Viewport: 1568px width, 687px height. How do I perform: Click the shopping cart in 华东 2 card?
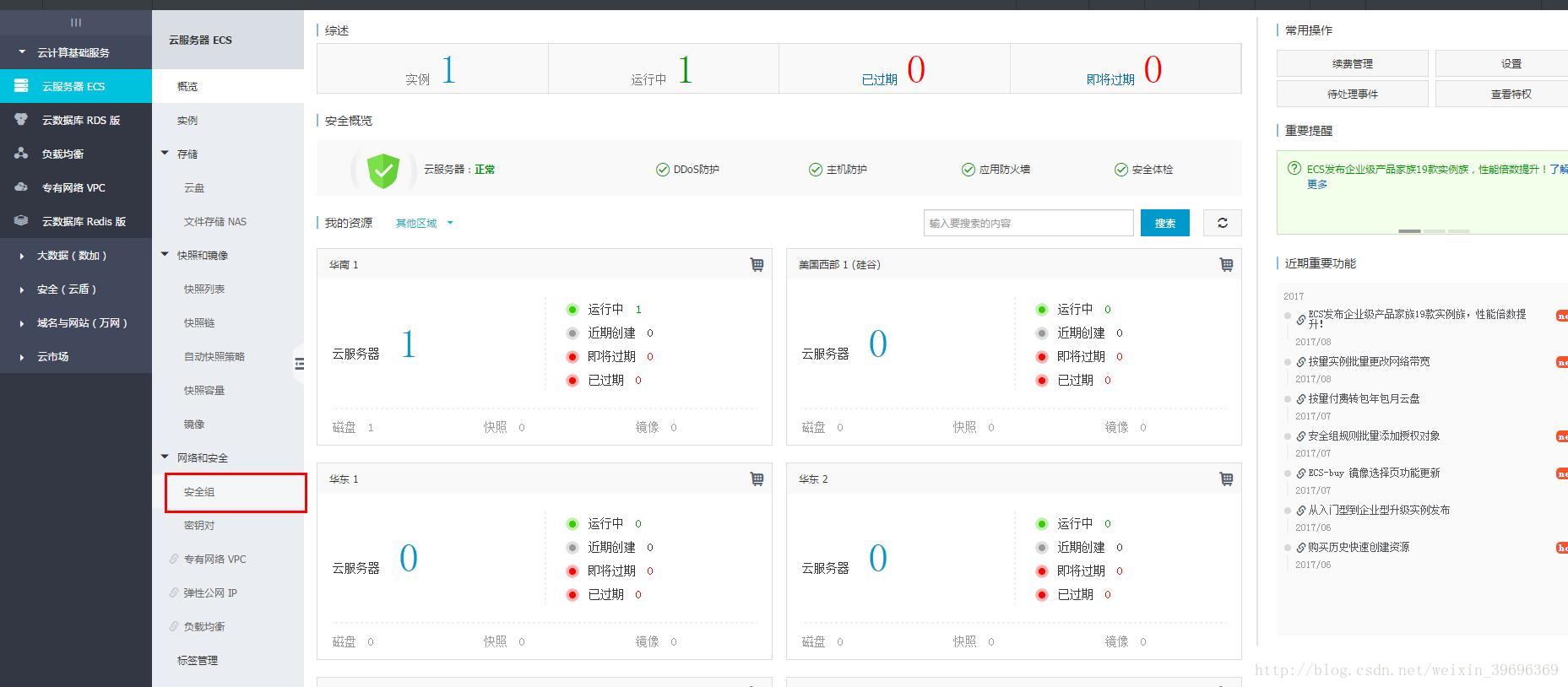point(1226,479)
